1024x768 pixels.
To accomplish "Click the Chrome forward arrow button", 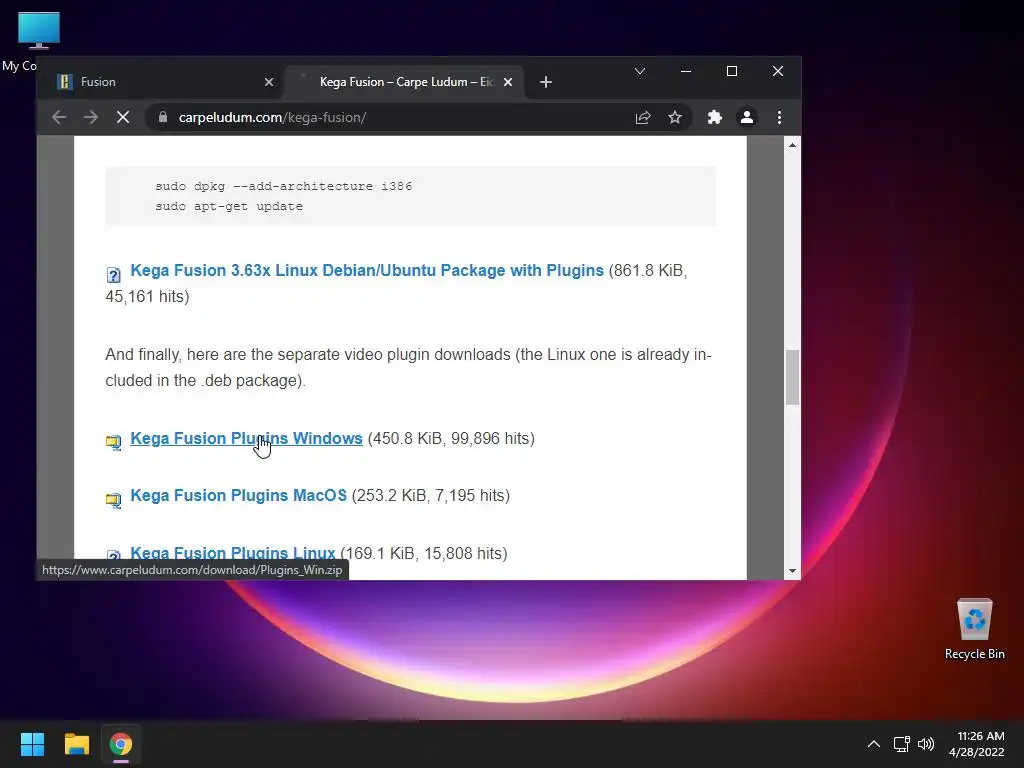I will [x=91, y=118].
